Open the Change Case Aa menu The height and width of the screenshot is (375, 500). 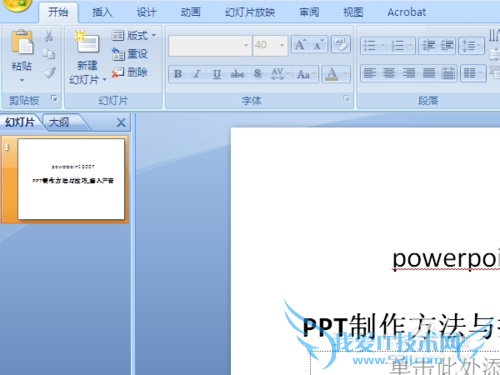(306, 74)
